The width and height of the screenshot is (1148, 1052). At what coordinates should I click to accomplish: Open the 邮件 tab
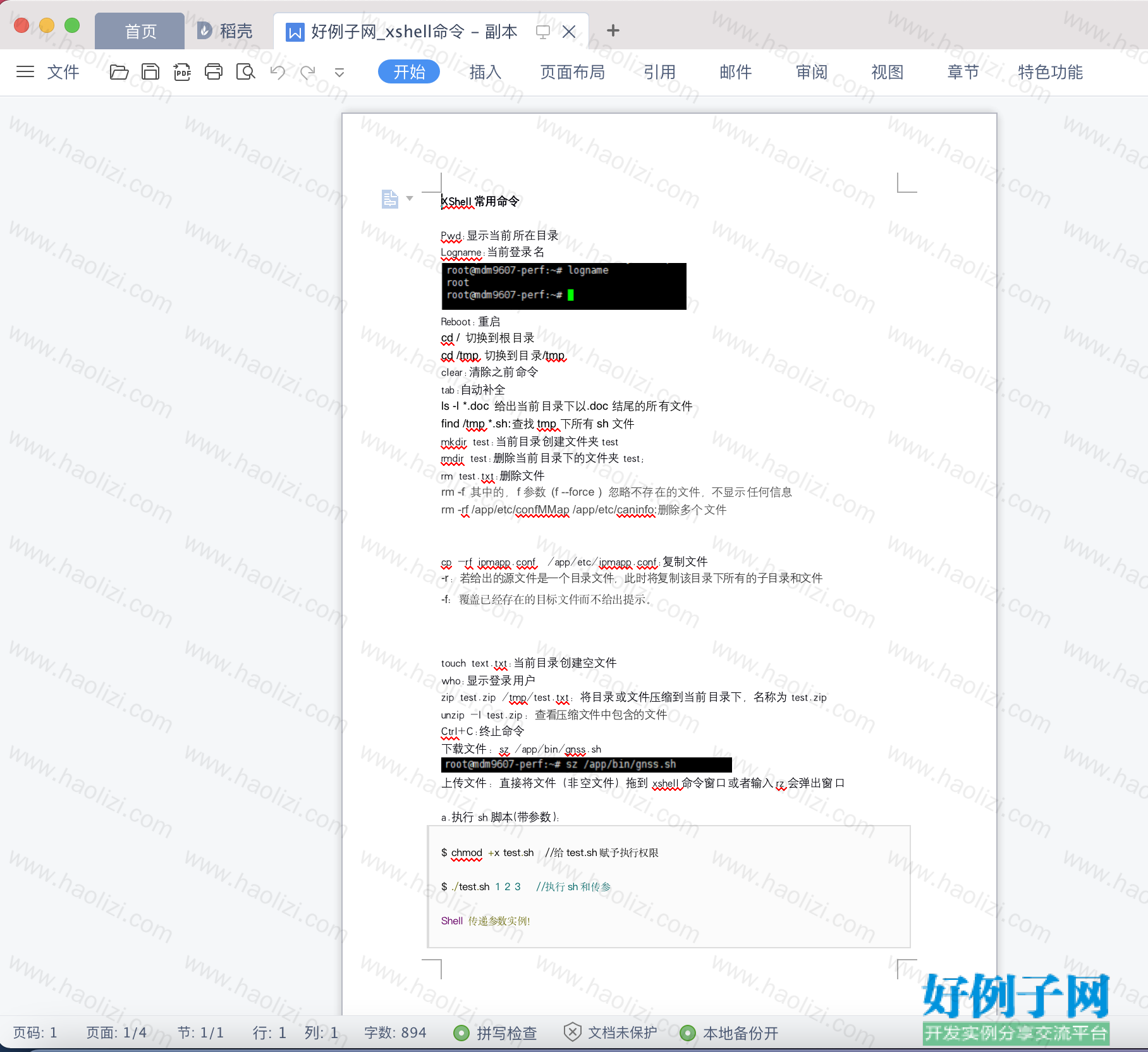coord(736,72)
